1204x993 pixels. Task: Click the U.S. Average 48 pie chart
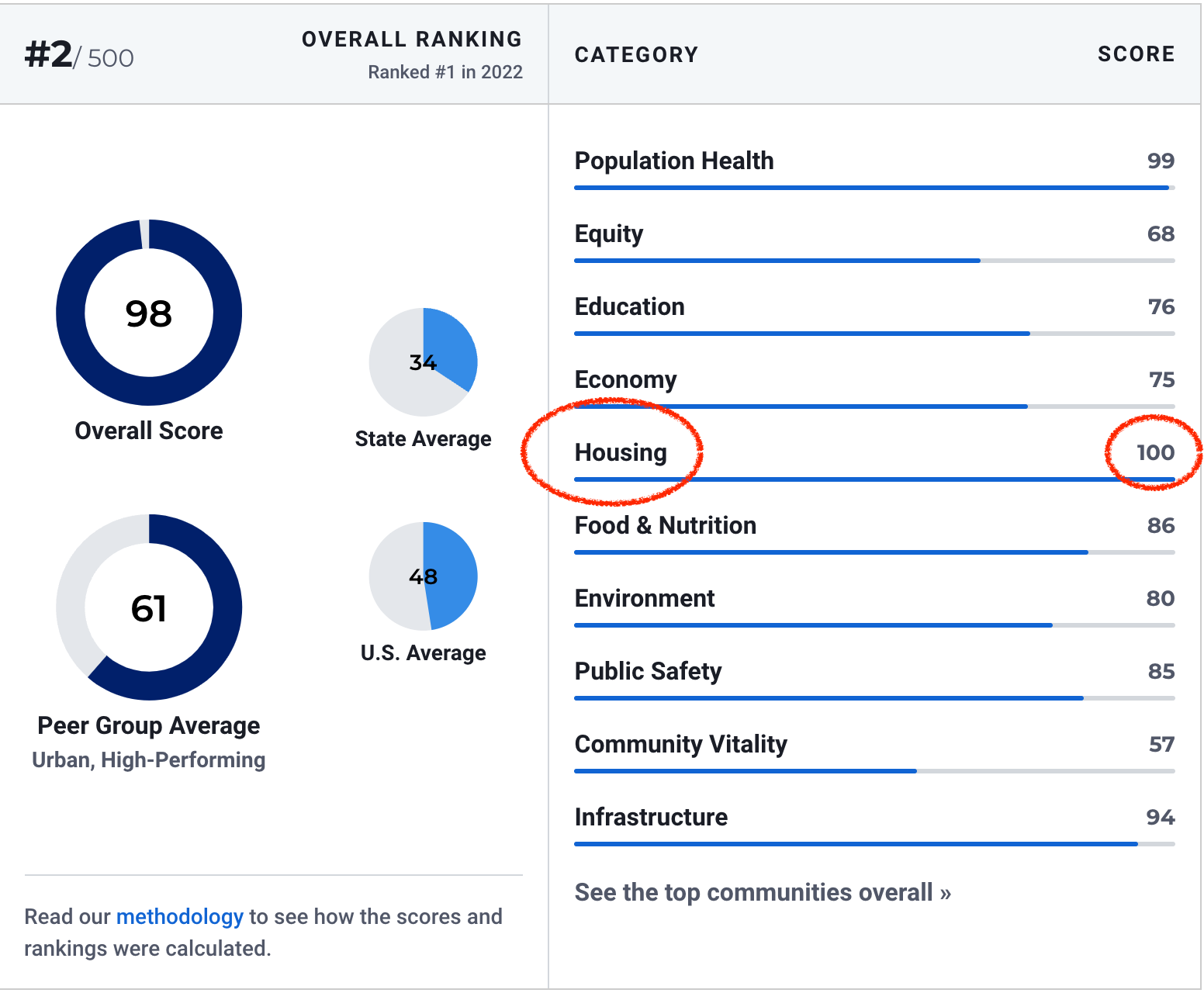click(x=424, y=576)
